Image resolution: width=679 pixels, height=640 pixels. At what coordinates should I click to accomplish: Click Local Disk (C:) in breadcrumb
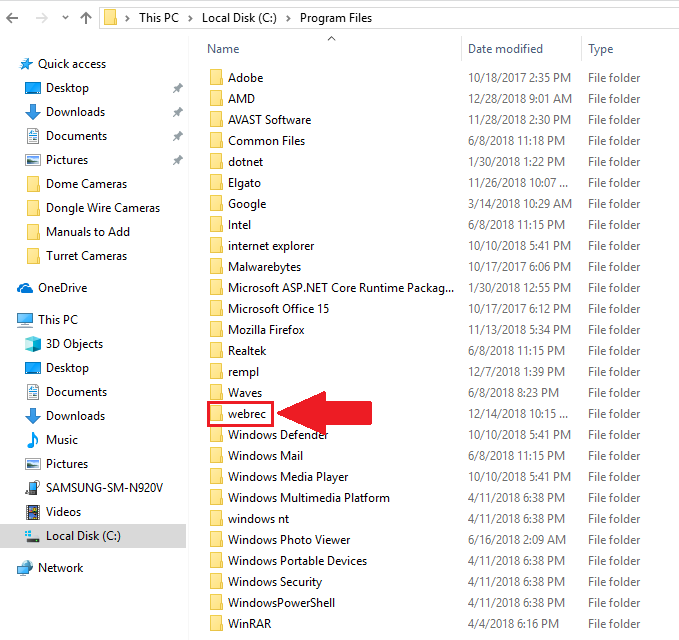coord(239,18)
